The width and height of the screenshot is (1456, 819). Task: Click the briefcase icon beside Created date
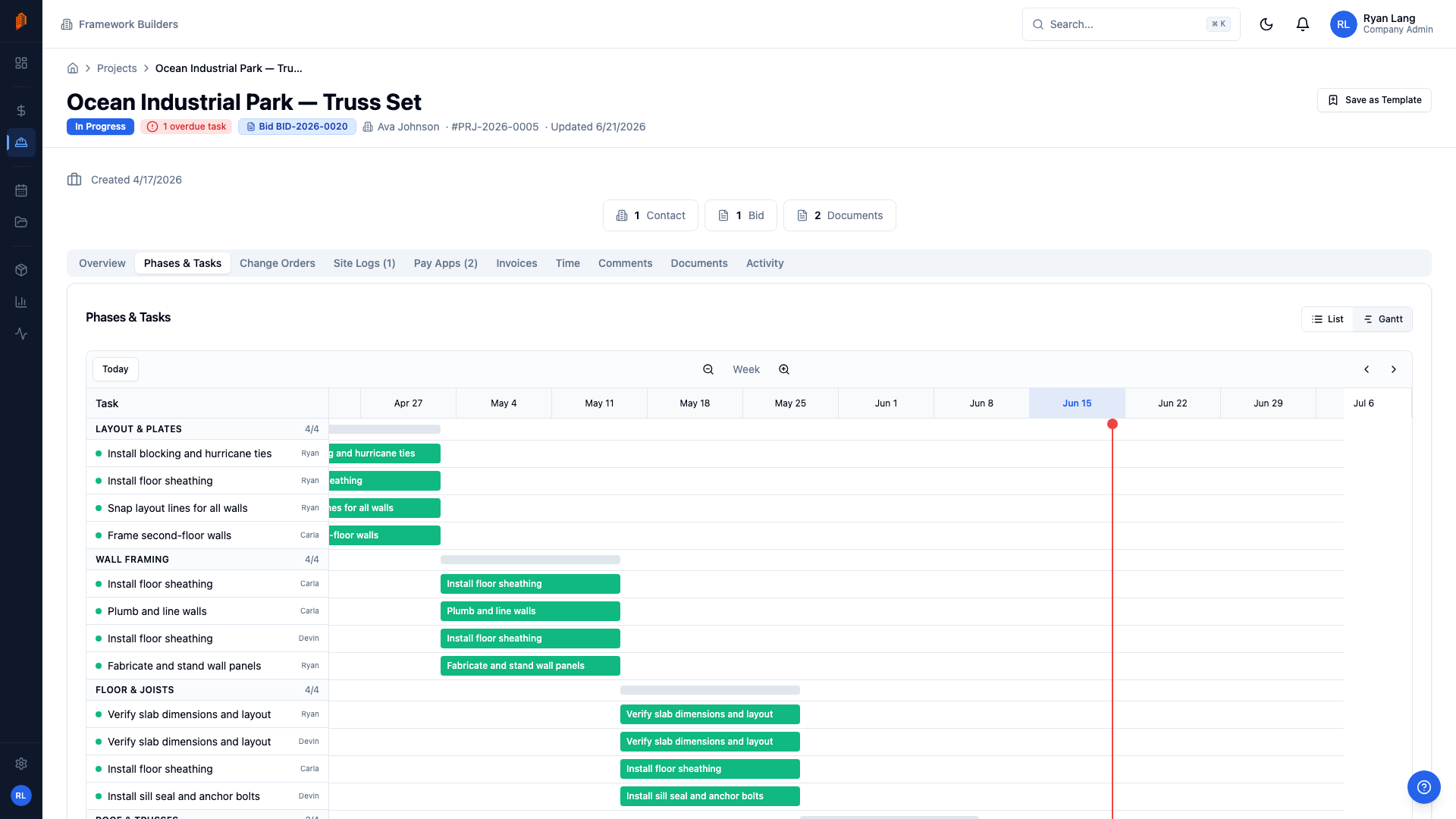pyautogui.click(x=74, y=180)
